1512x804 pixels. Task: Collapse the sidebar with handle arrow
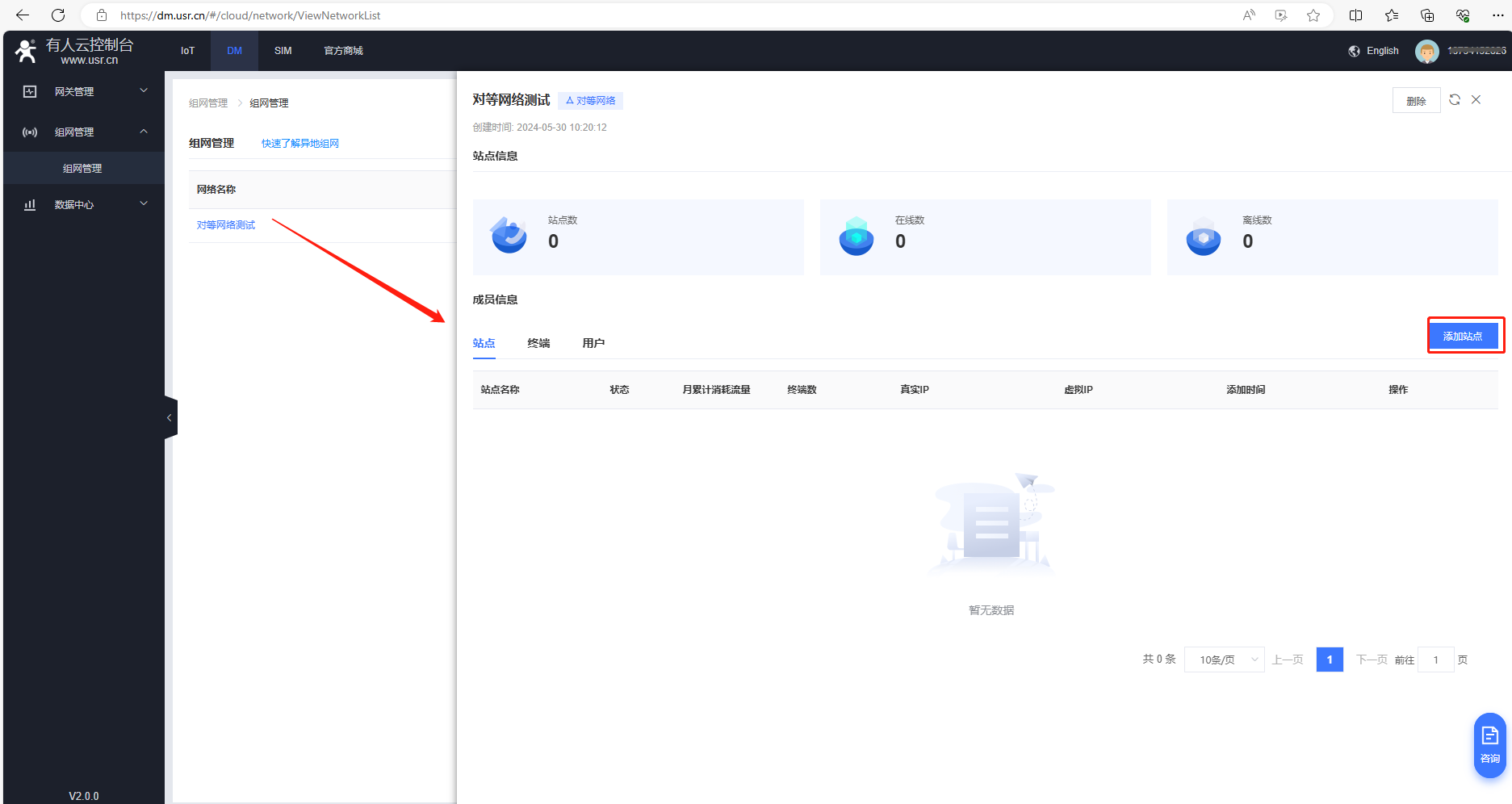click(x=170, y=418)
